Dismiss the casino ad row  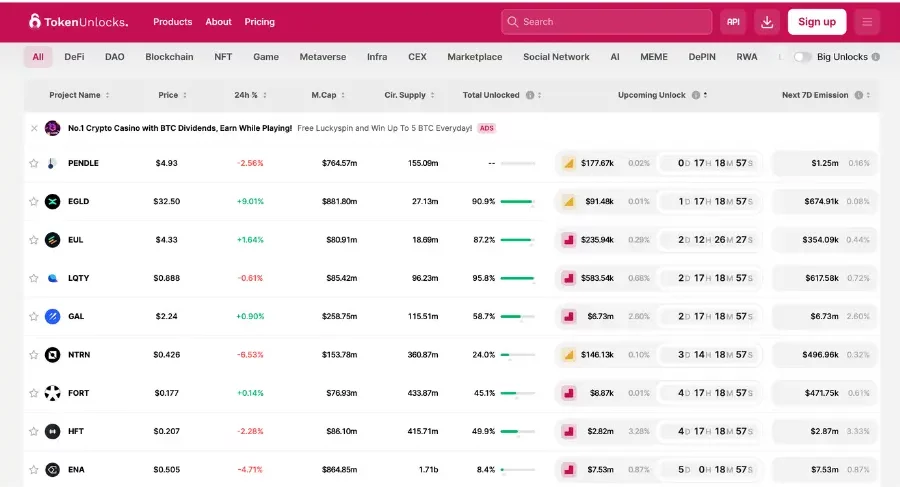tap(34, 128)
